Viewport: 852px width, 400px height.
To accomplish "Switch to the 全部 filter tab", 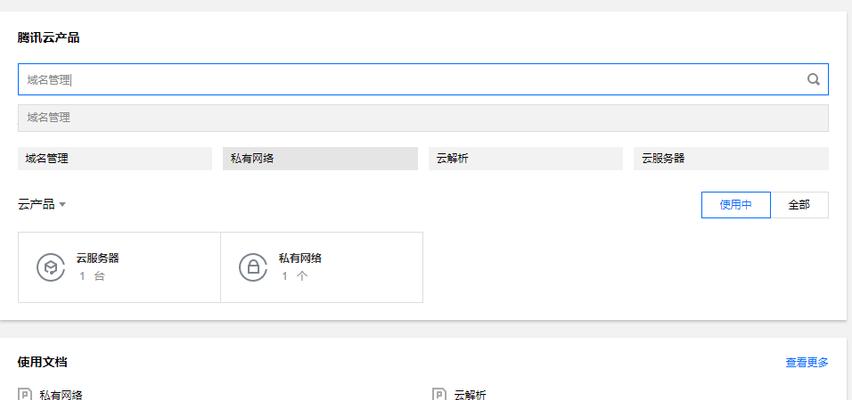I will coord(799,205).
